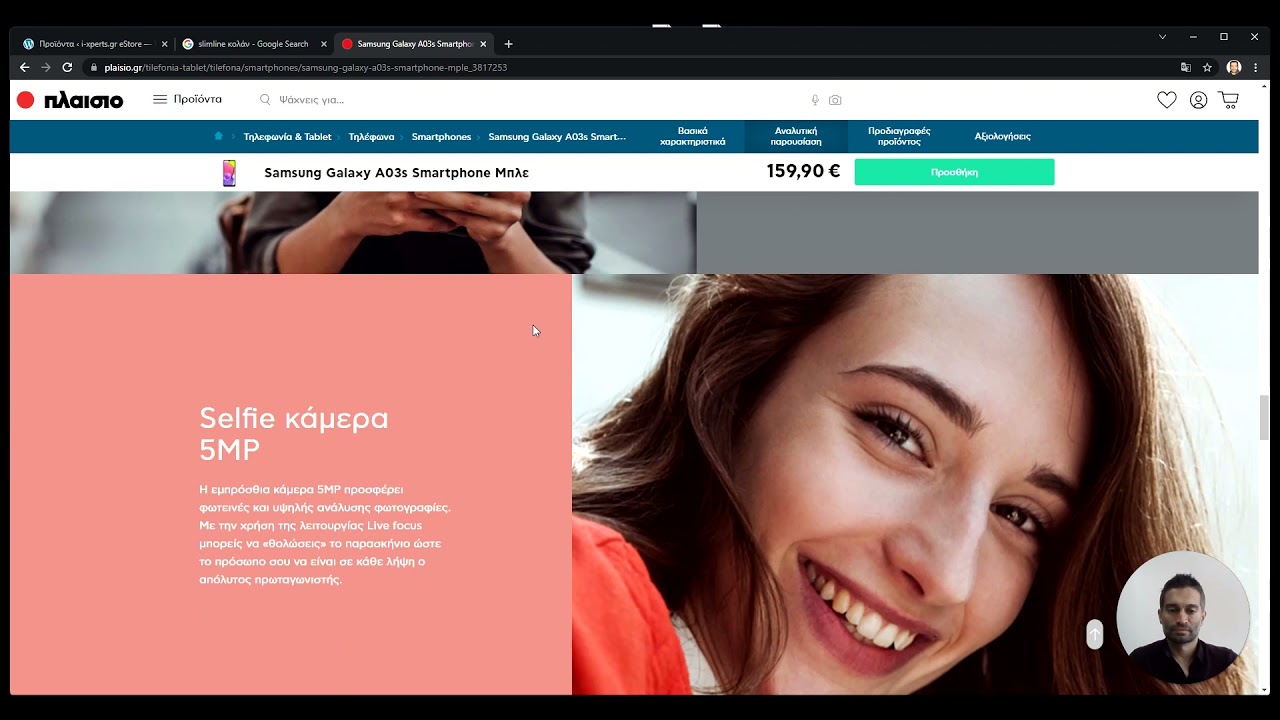The image size is (1280, 720).
Task: Click Samsung Galaxy A03s breadcrumb
Action: tap(557, 137)
